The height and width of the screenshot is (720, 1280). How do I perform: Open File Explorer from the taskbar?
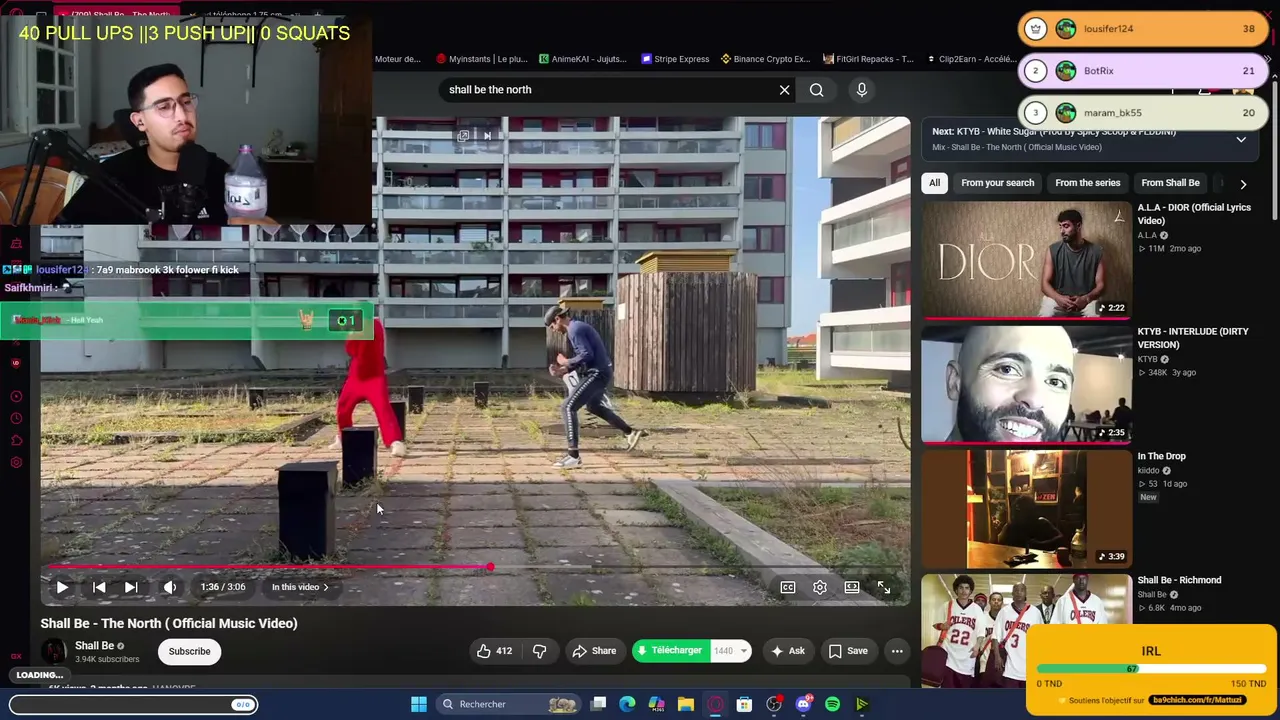pyautogui.click(x=686, y=704)
